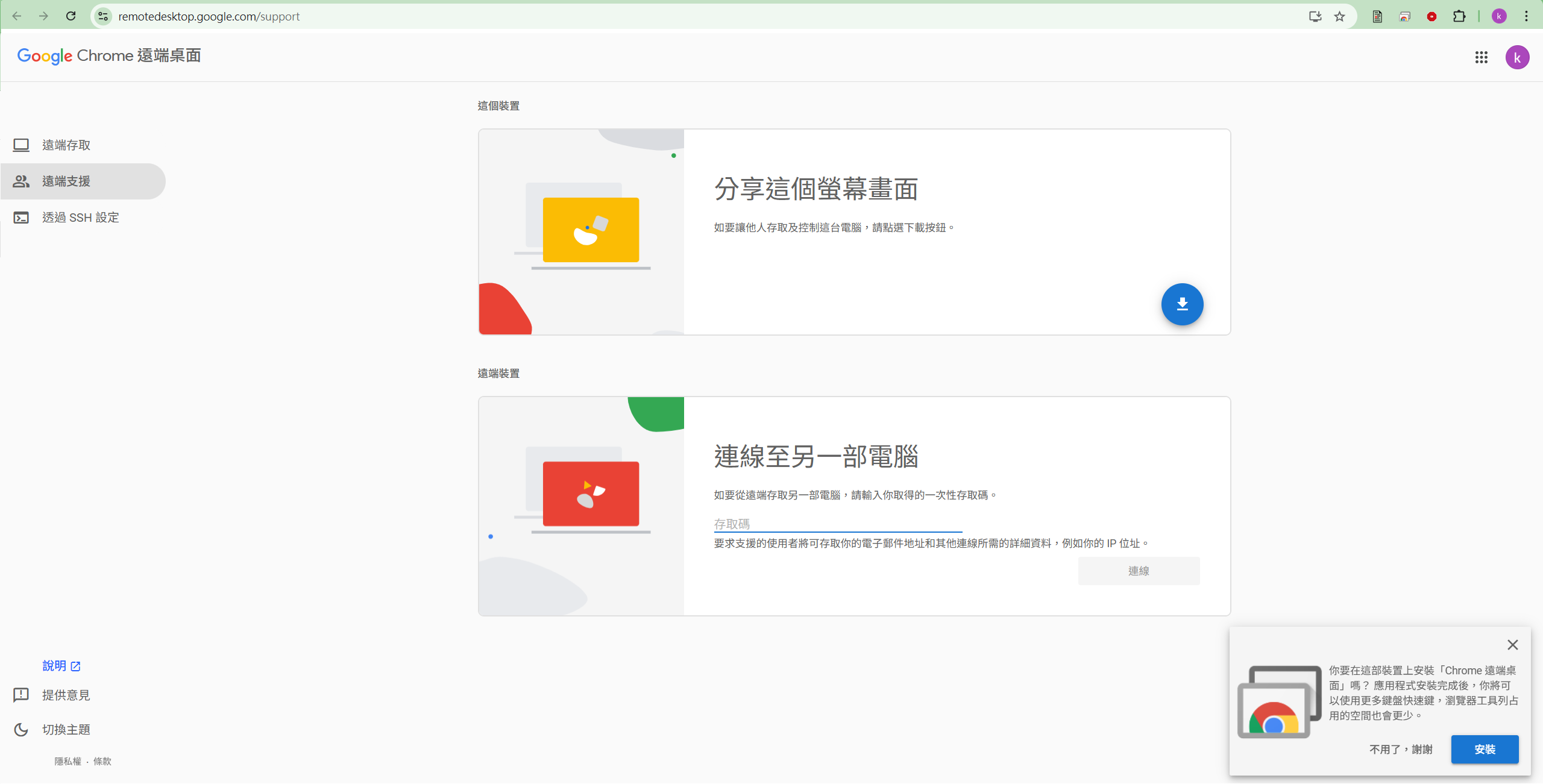Screen dimensions: 1543x784
Task: Click the Google Chrome 遠端桌面 logo
Action: pyautogui.click(x=109, y=55)
